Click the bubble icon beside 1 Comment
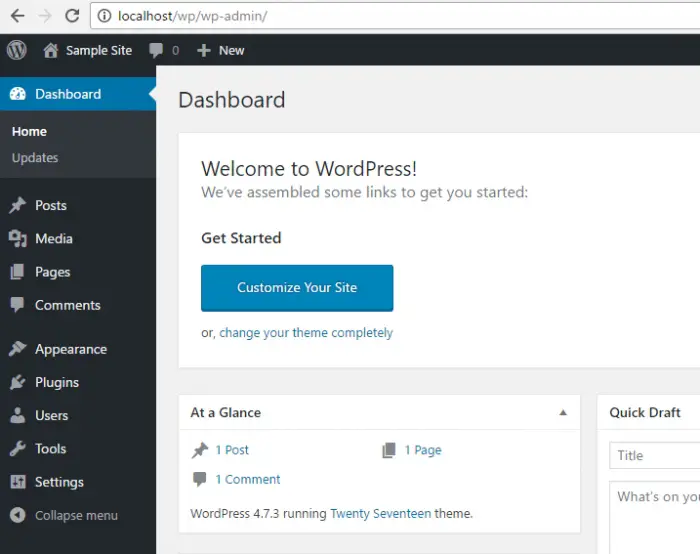Screen dimensions: 700x554 [x=200, y=479]
